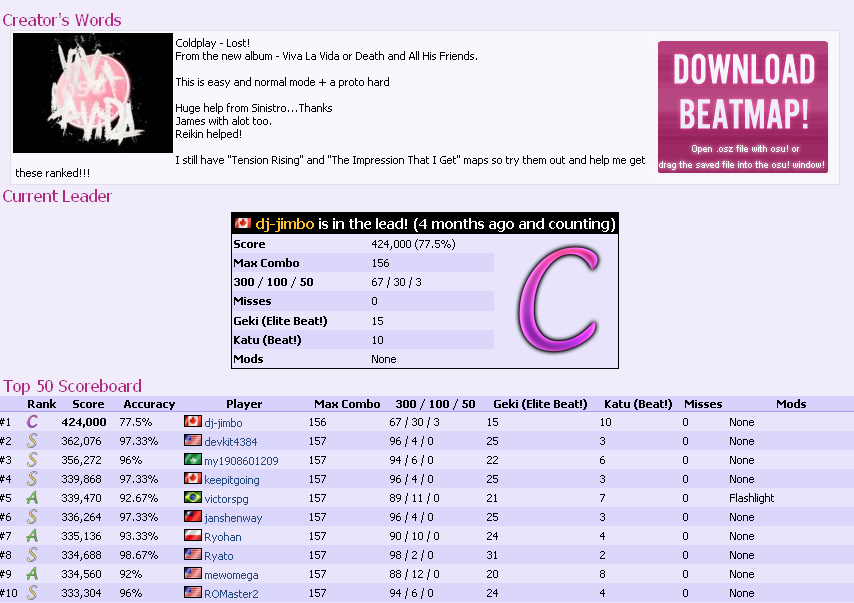The height and width of the screenshot is (603, 854).
Task: Click the US flag beside ROMaster2
Action: click(193, 592)
